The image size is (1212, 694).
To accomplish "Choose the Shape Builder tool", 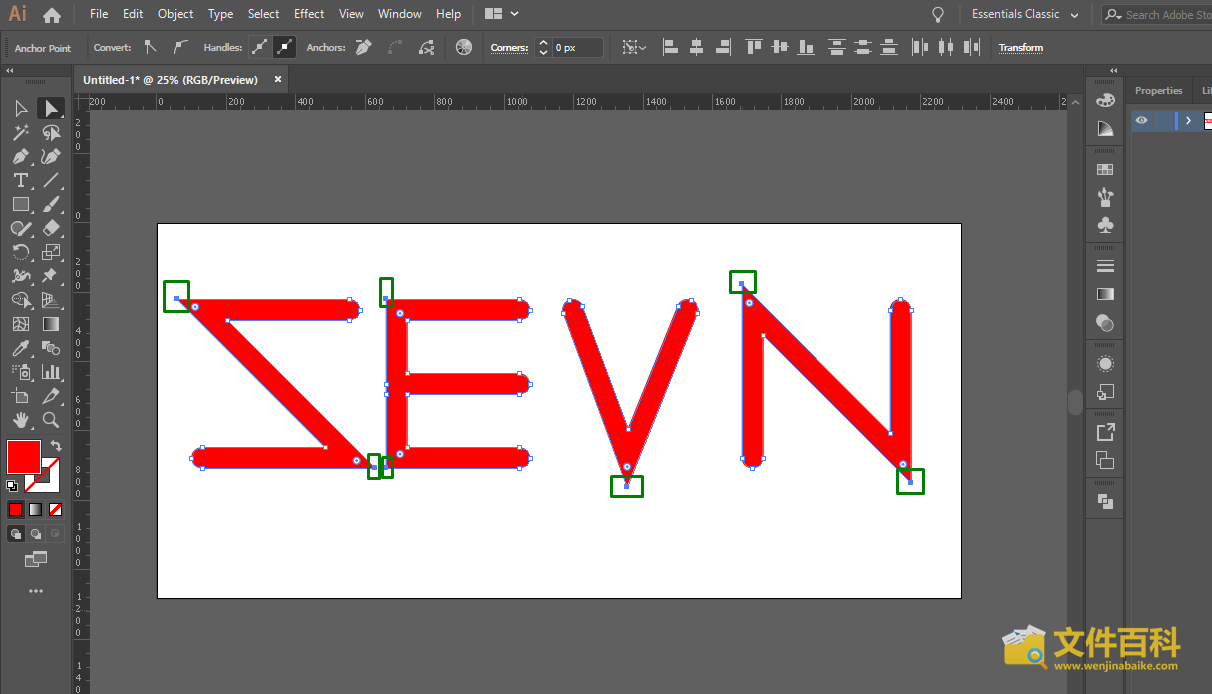I will click(x=20, y=300).
